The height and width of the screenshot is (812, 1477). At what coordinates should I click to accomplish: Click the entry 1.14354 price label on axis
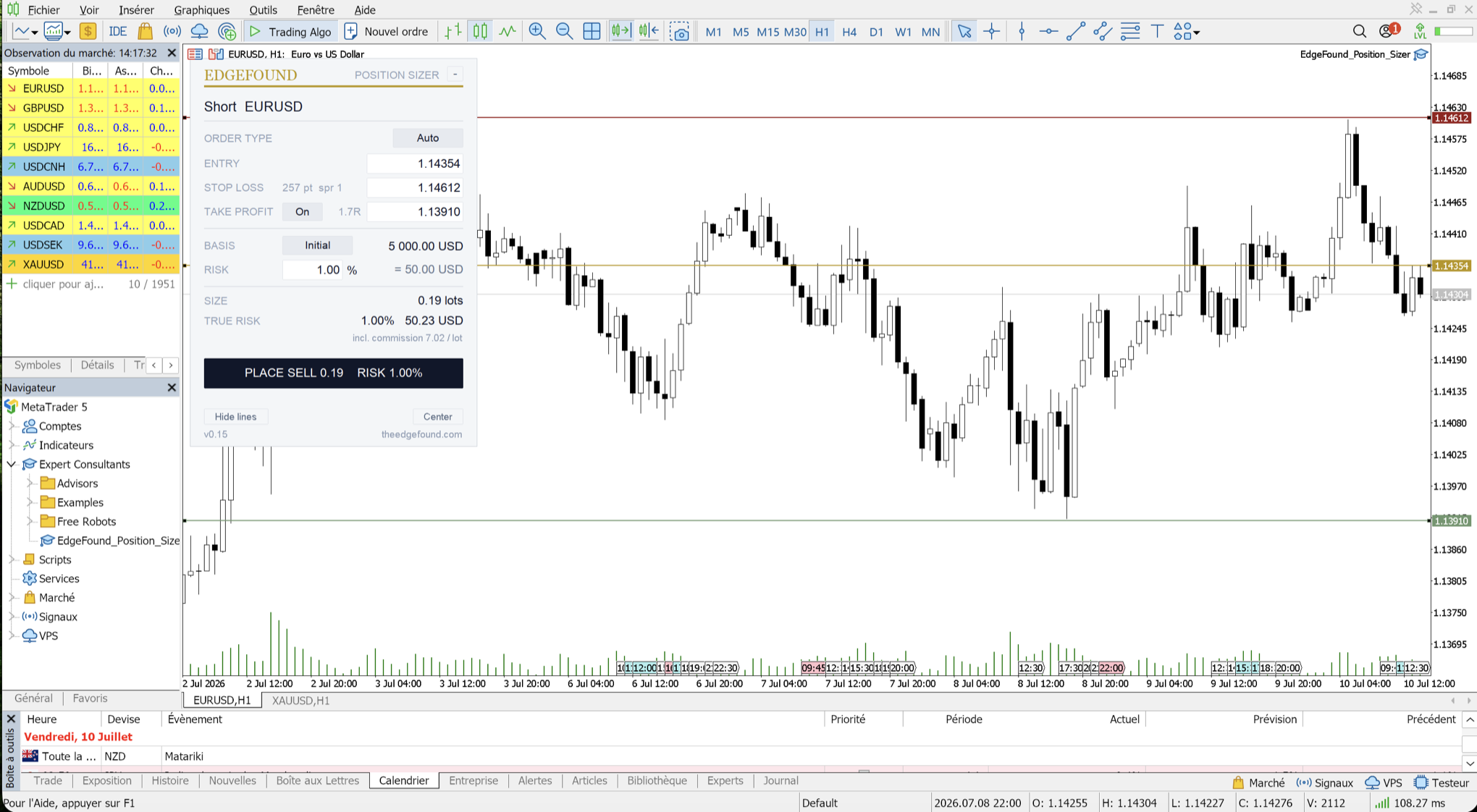point(1451,266)
